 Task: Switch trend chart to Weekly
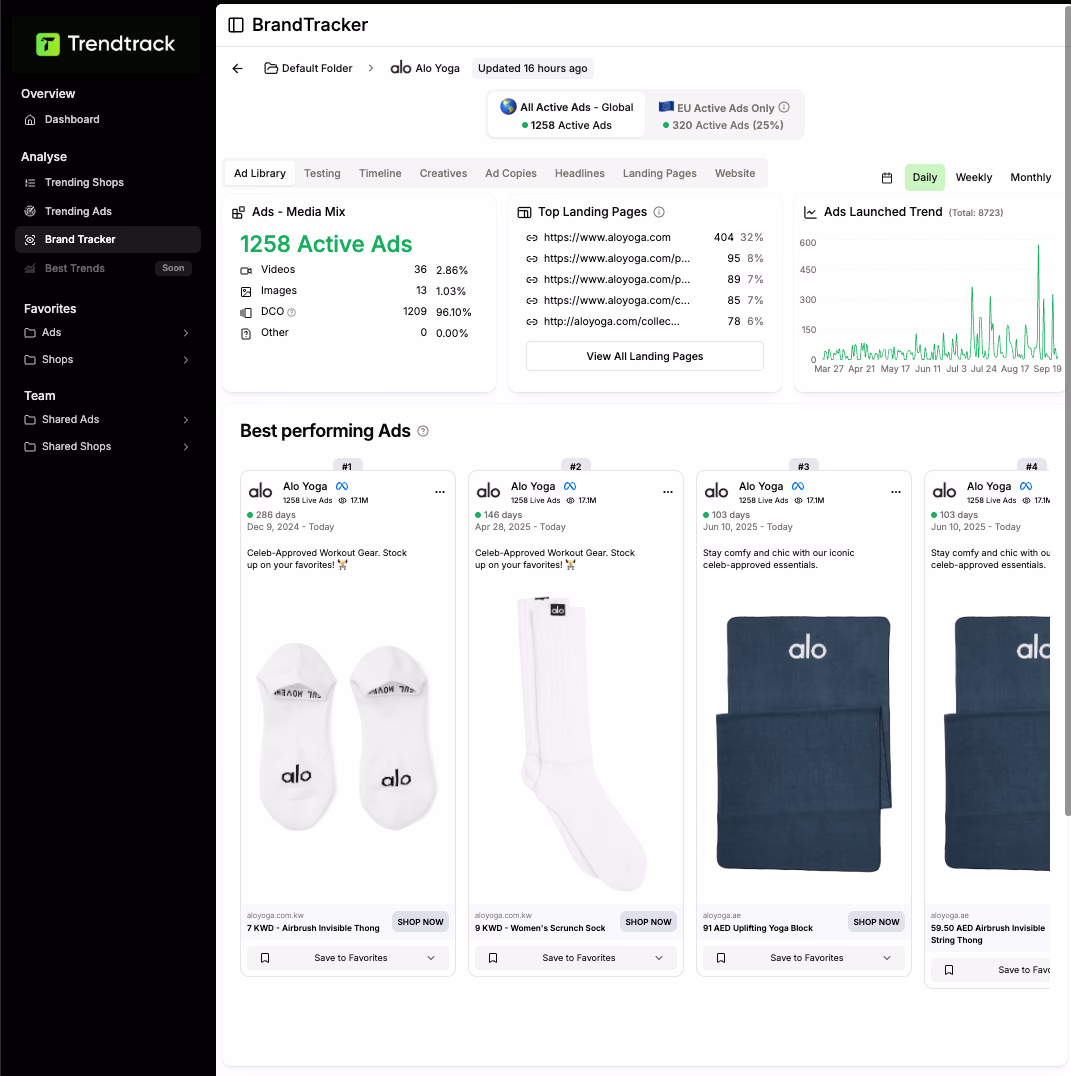(974, 178)
